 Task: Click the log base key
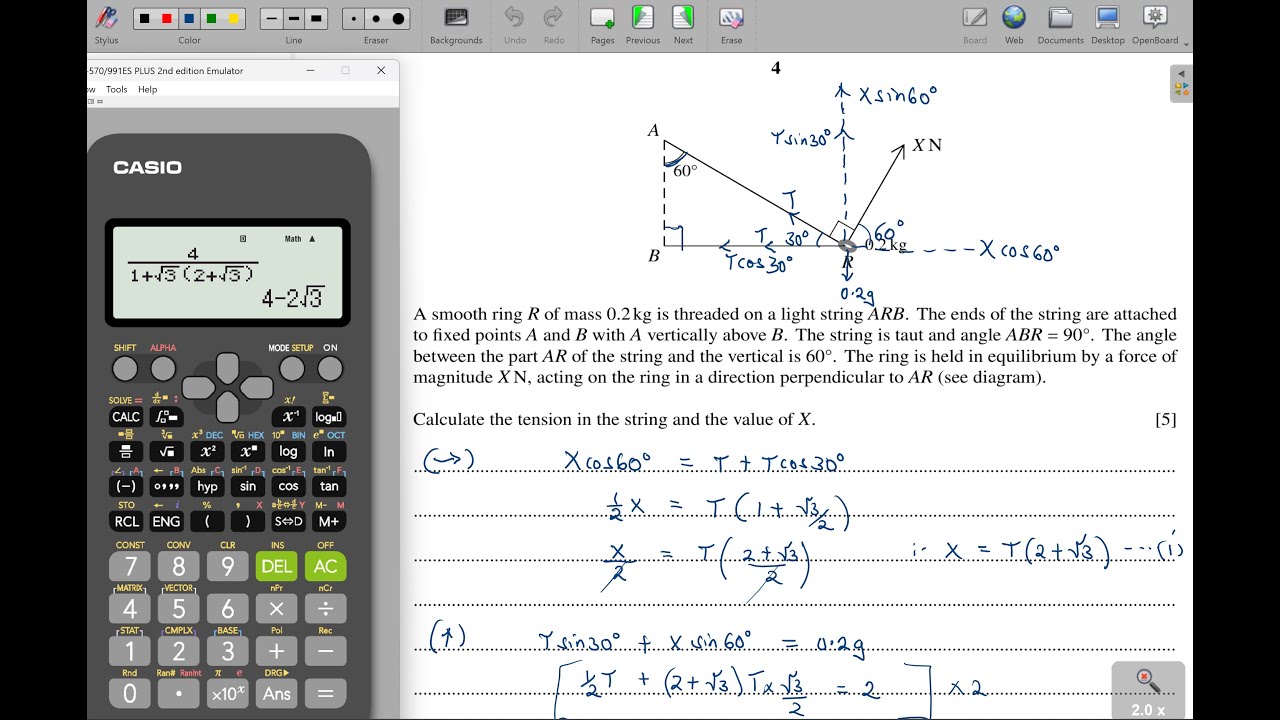point(328,417)
